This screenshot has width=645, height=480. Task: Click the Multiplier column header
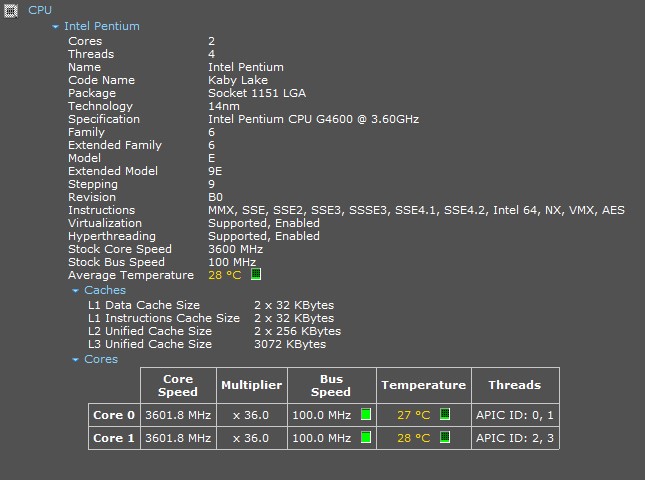click(x=252, y=385)
